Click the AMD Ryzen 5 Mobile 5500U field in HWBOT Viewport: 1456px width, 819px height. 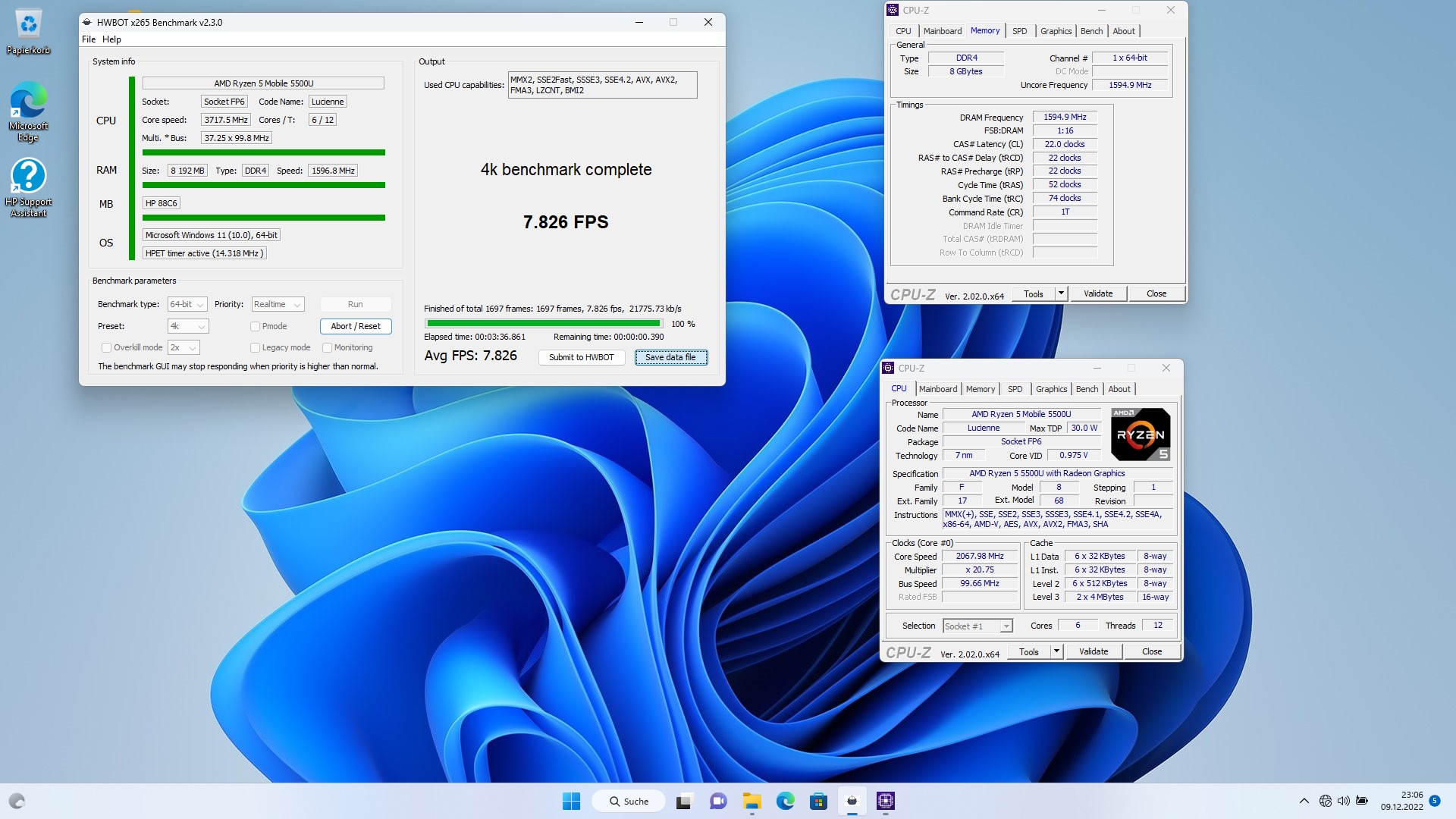pyautogui.click(x=263, y=83)
